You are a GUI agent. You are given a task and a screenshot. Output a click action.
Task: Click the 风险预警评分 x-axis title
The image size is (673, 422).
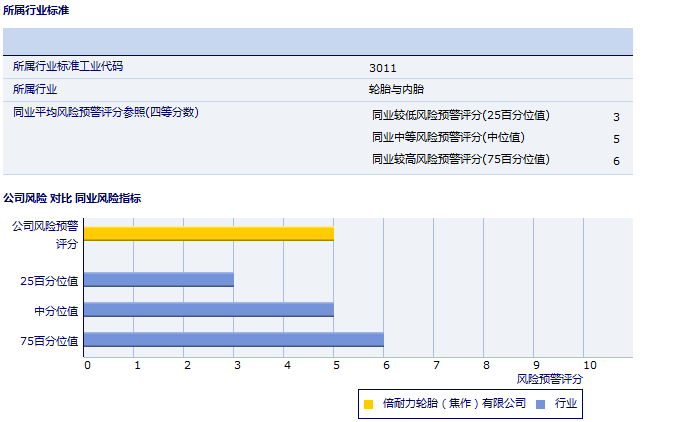point(549,379)
